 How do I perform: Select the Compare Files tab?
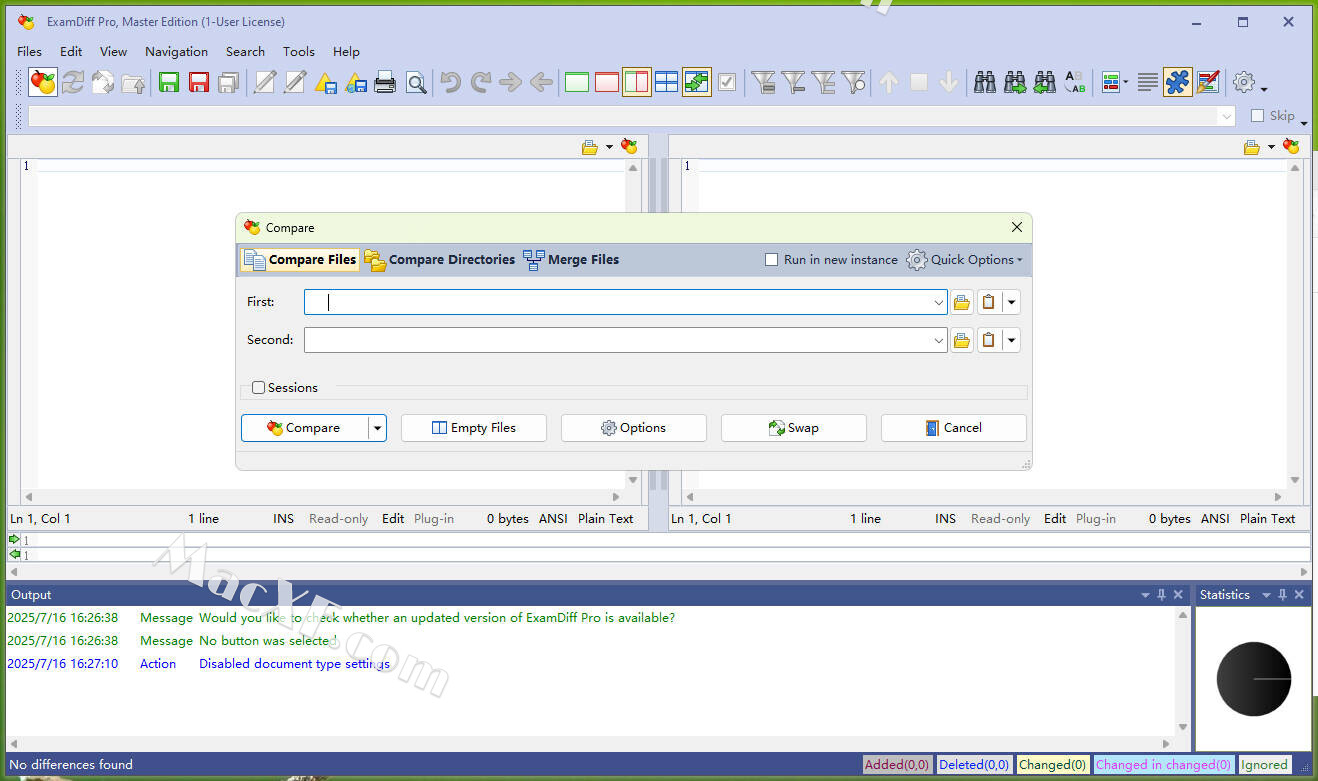point(300,260)
